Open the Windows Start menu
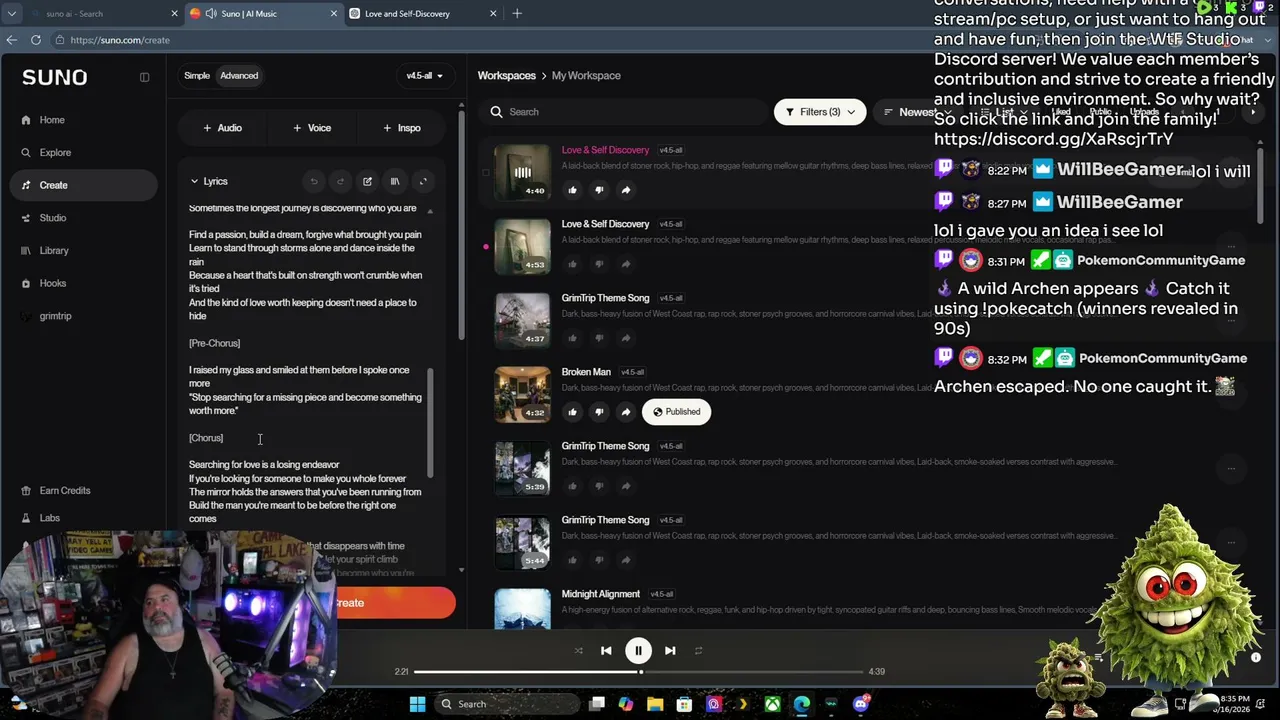The width and height of the screenshot is (1280, 720). point(417,704)
